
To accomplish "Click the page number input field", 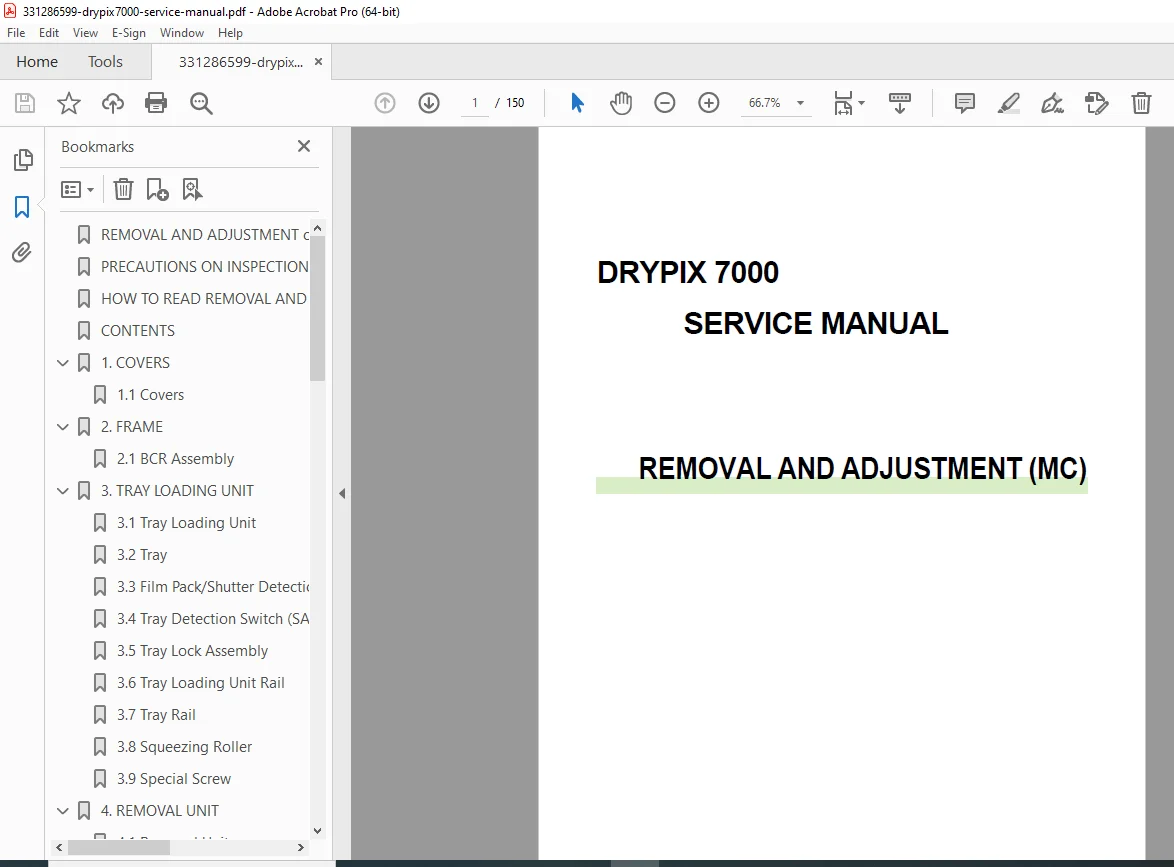I will pos(475,103).
